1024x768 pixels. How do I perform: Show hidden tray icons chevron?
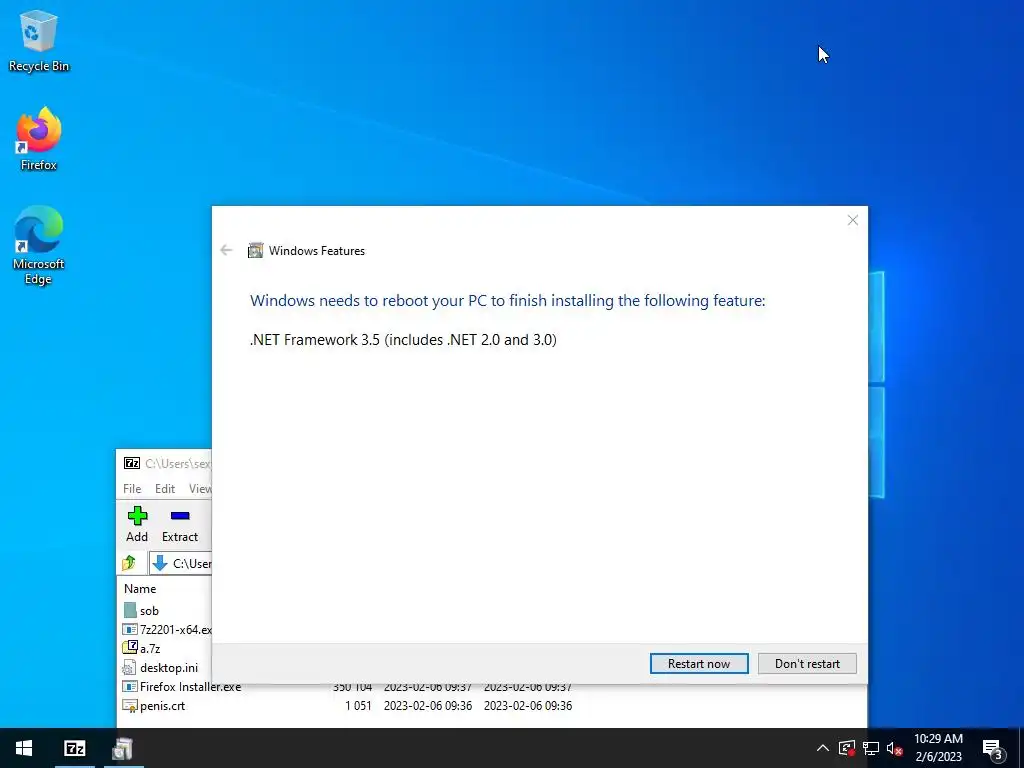(823, 748)
